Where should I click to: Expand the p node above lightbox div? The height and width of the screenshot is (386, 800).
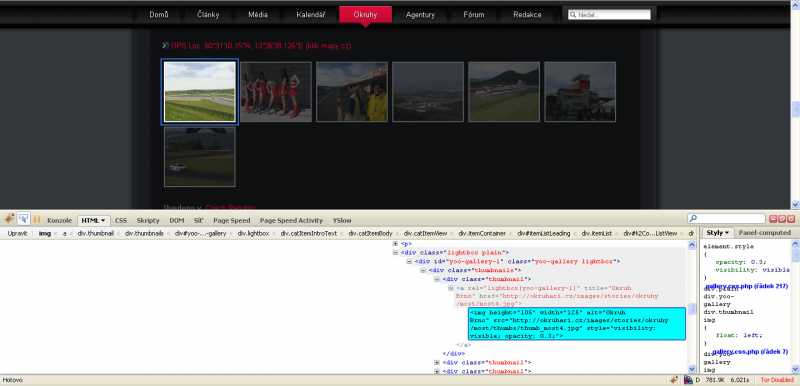coord(395,244)
